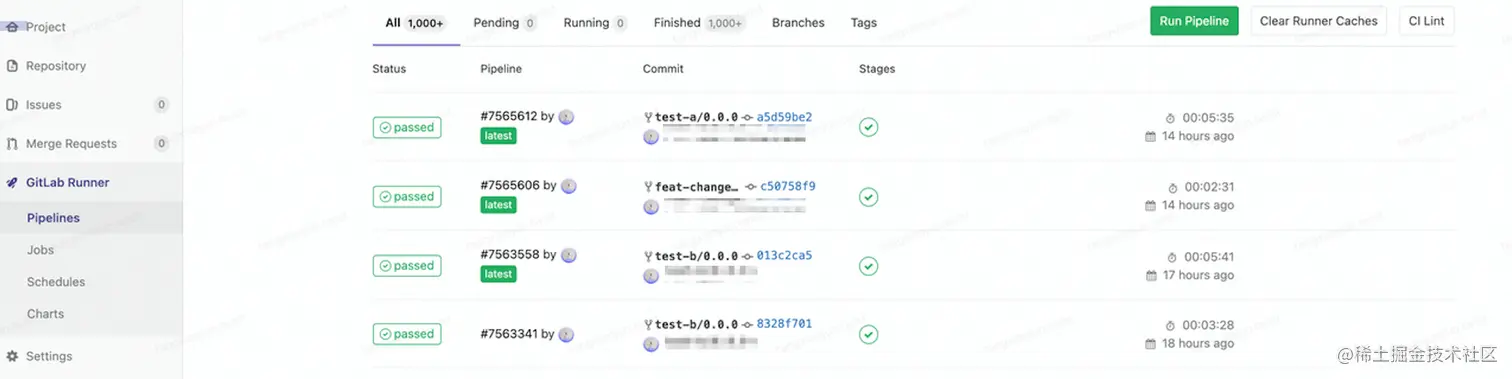Click Clear Runner Caches button
The height and width of the screenshot is (379, 1512).
coord(1318,21)
